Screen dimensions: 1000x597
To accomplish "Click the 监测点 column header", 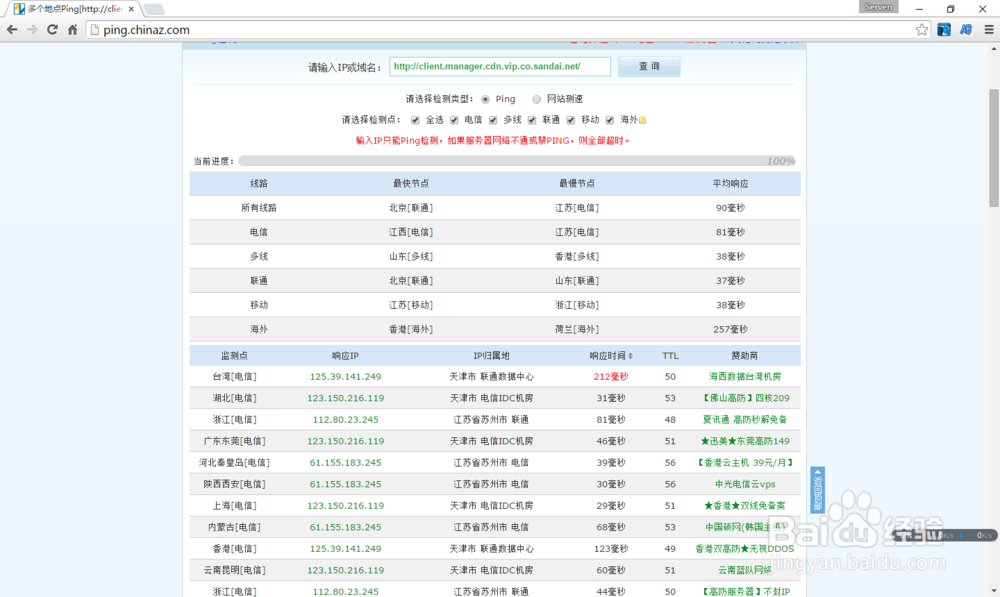I will click(x=234, y=356).
